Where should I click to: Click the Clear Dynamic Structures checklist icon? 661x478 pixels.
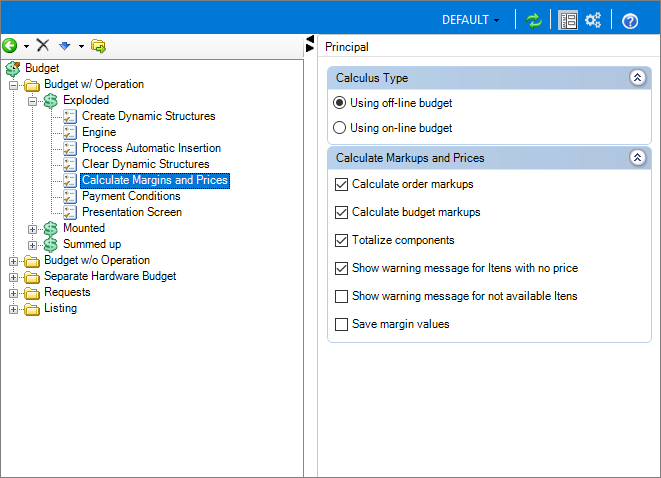coord(70,164)
